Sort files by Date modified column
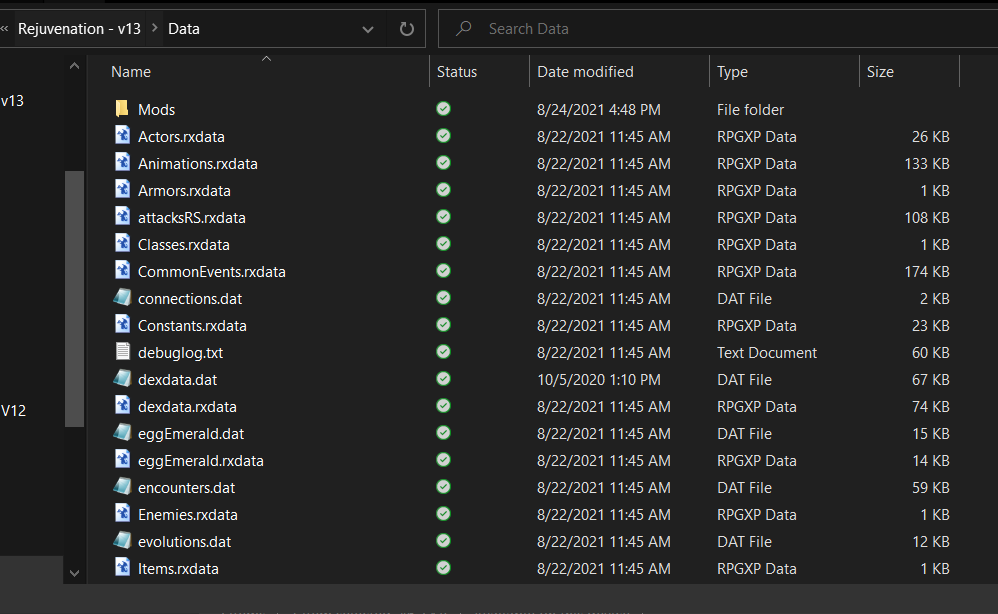 click(x=585, y=72)
